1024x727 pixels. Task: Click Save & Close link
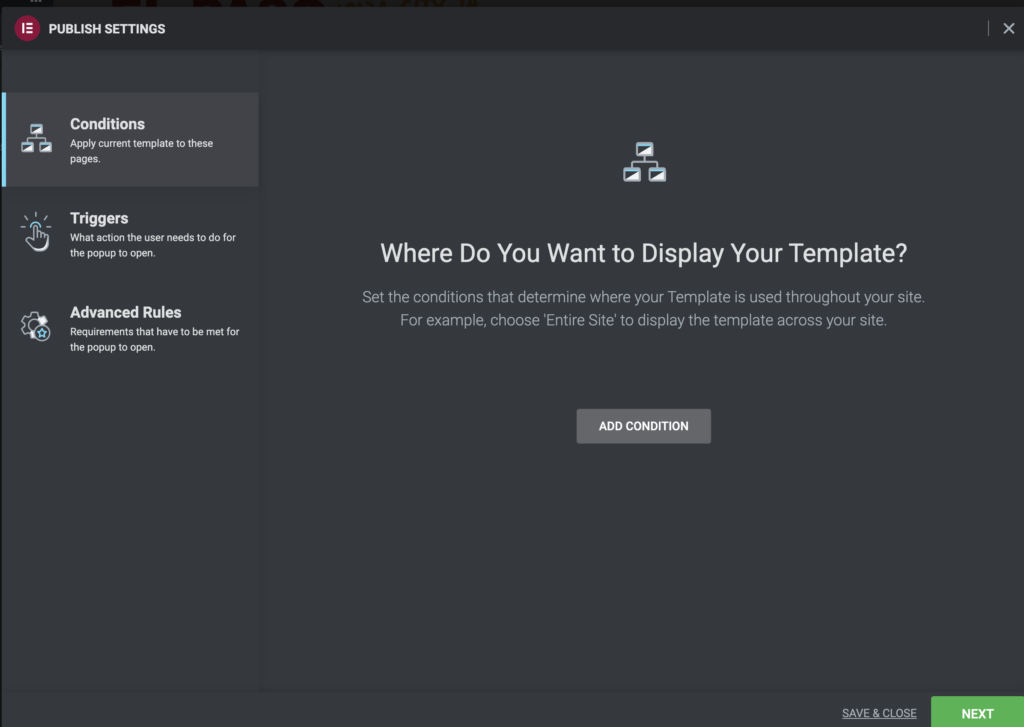pyautogui.click(x=878, y=713)
